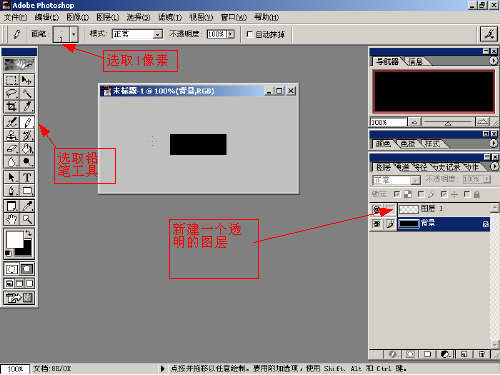Open the painting mode dropdown
Viewport: 500px width, 375px height.
pyautogui.click(x=158, y=34)
